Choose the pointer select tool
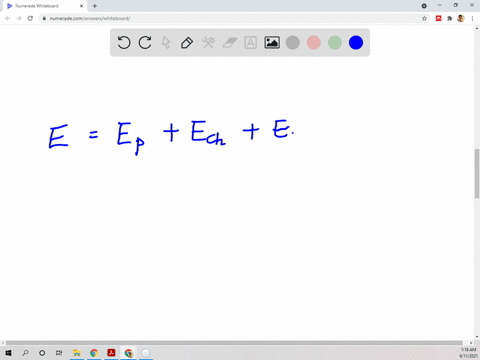This screenshot has height=360, width=480. [x=166, y=43]
